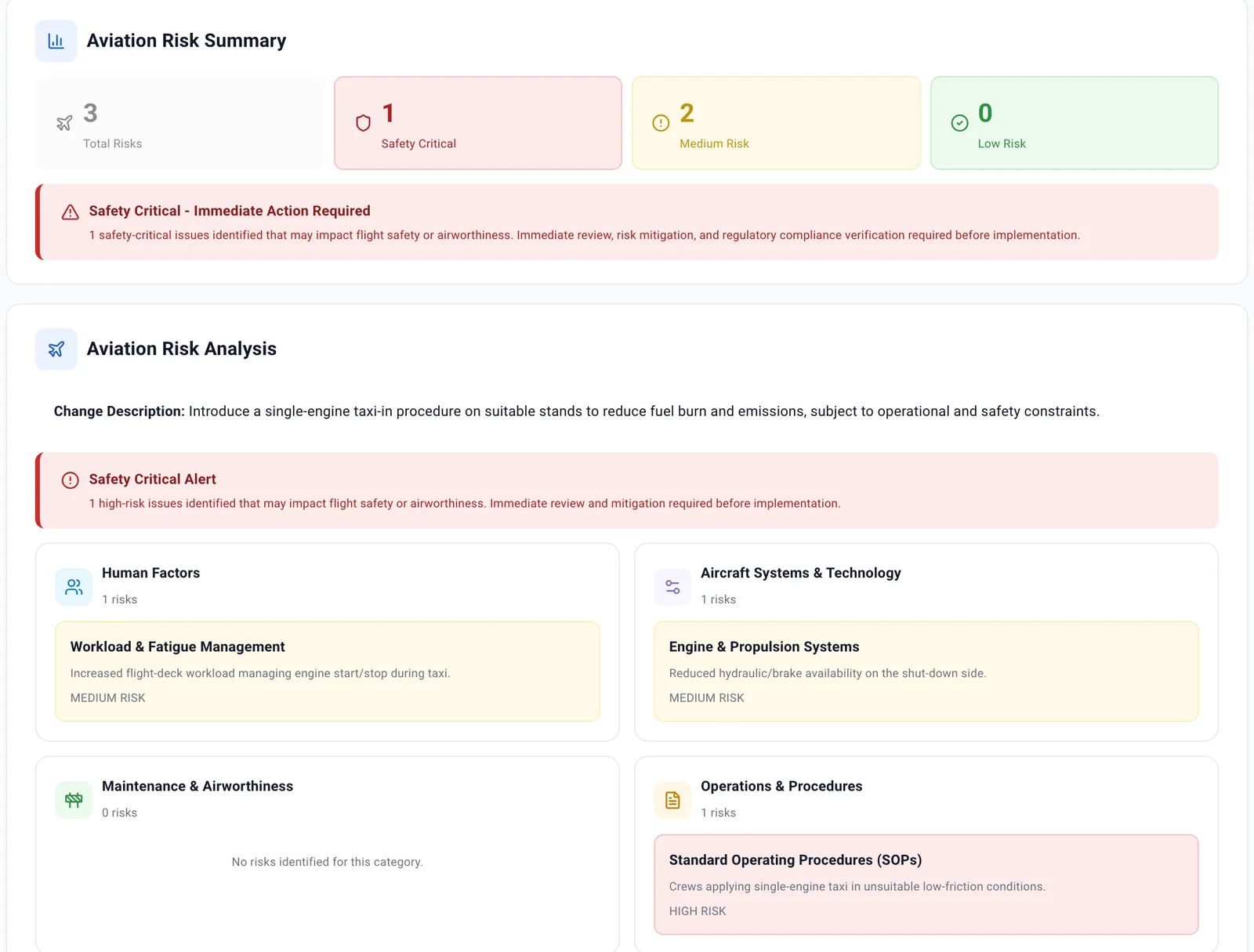Click the Aircraft Systems & Technology sliders icon
Screen dimensions: 1254x952
tap(672, 587)
